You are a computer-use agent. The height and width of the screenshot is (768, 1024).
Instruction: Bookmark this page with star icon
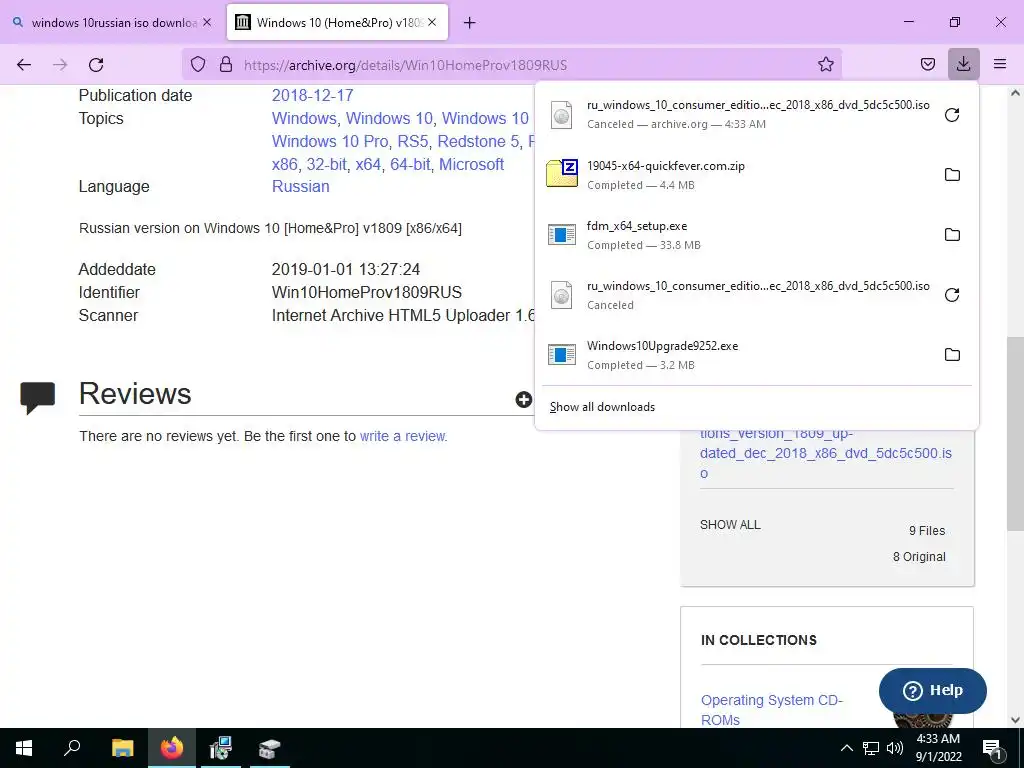pyautogui.click(x=825, y=65)
